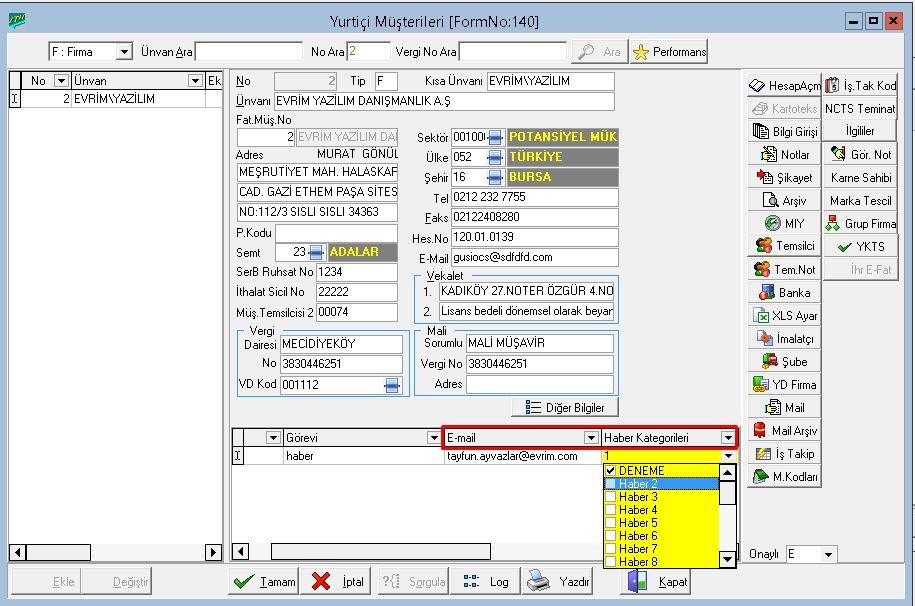Check the Haber 3 checkbox
The width and height of the screenshot is (915, 606).
(610, 497)
